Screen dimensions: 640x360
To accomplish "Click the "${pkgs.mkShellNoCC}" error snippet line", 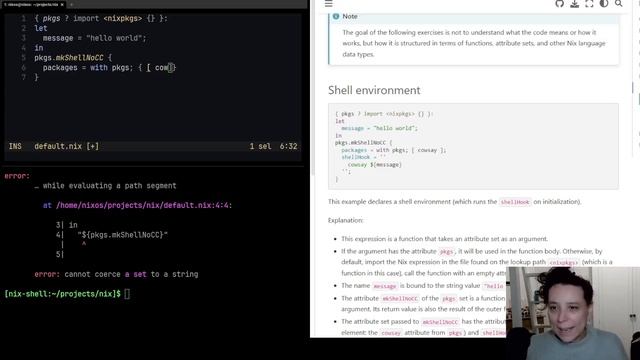I will point(122,235).
